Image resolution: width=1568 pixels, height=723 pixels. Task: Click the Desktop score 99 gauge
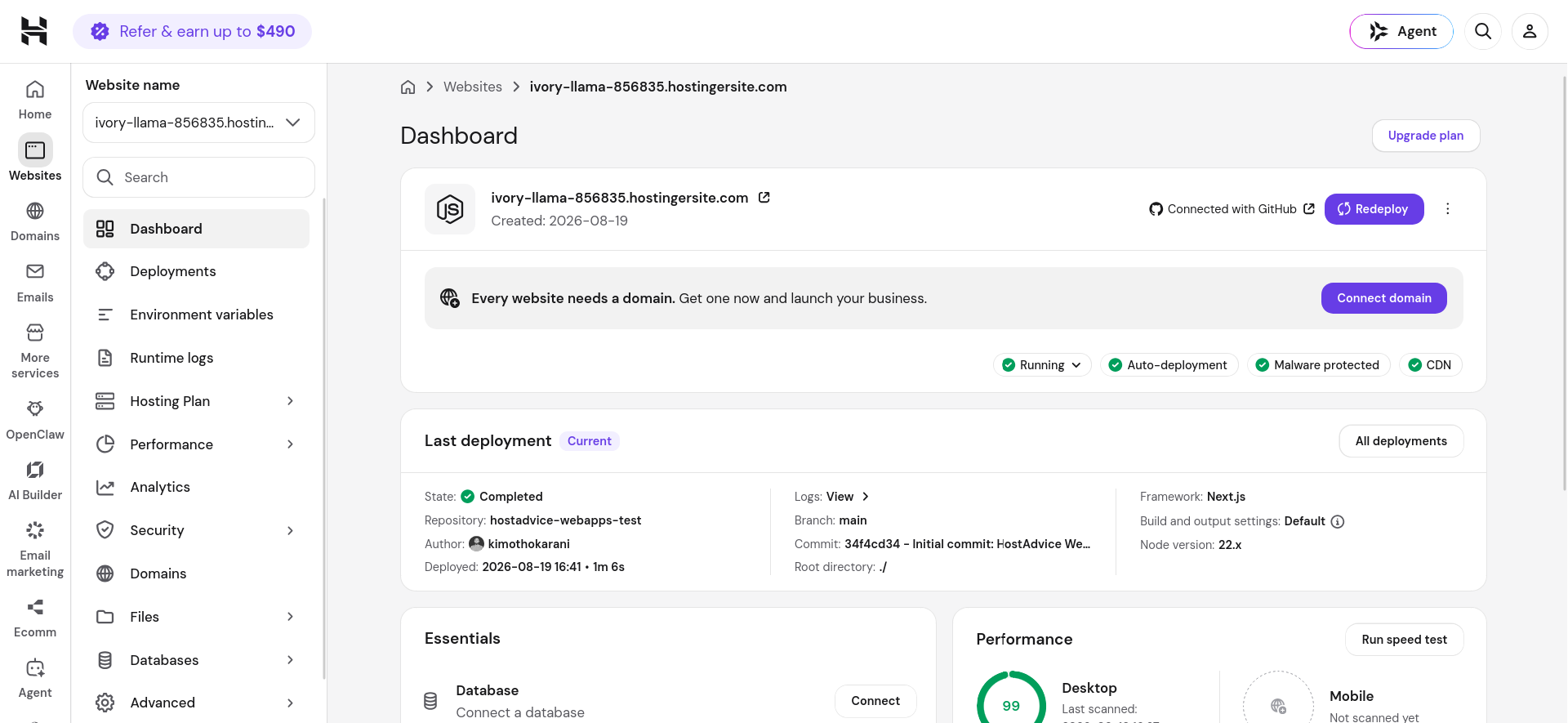1011,705
